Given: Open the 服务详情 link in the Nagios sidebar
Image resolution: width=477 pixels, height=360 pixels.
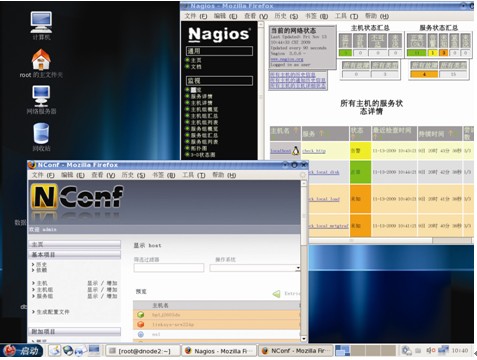Looking at the screenshot, I should [201, 96].
